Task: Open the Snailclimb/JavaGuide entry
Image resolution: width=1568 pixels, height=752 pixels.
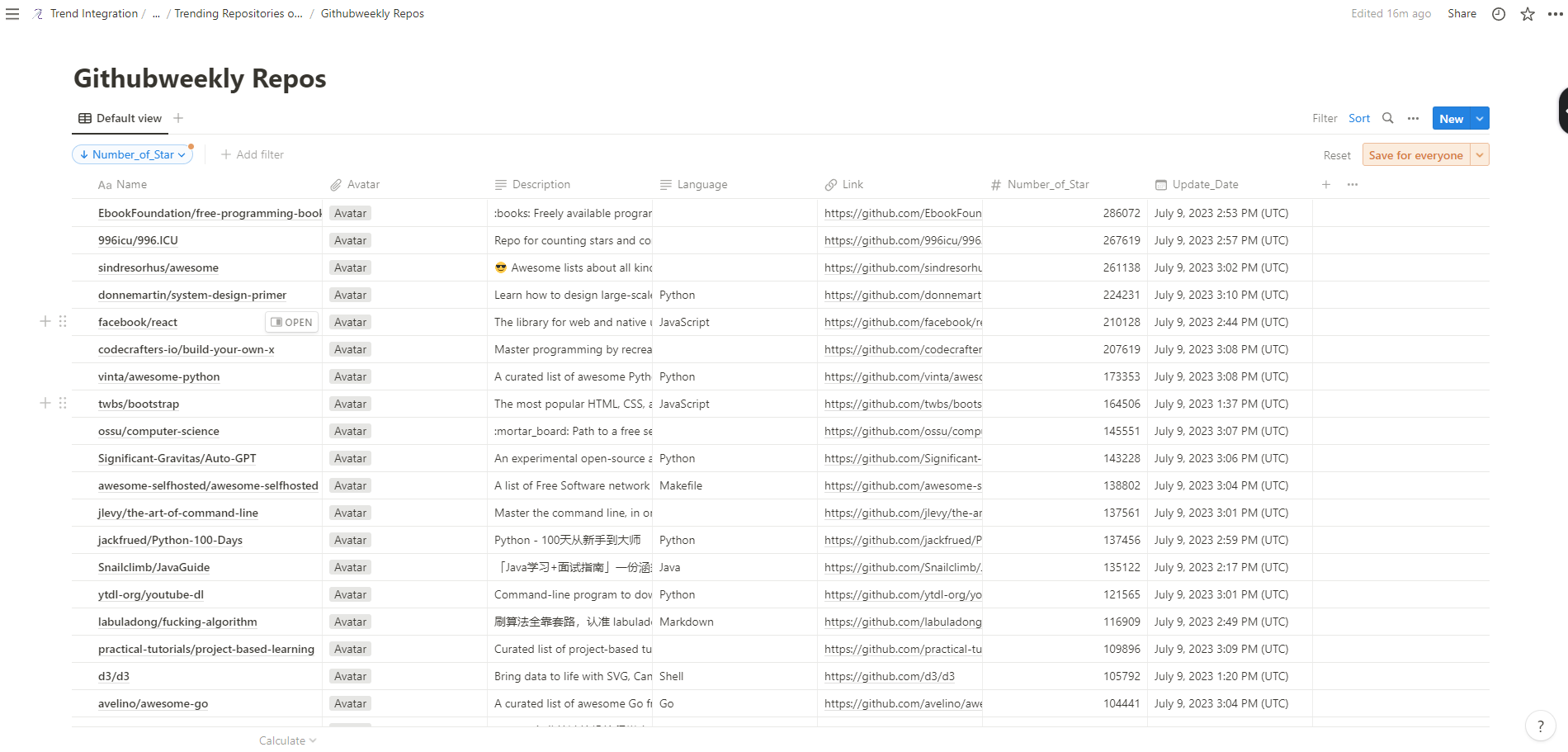Action: [x=153, y=567]
